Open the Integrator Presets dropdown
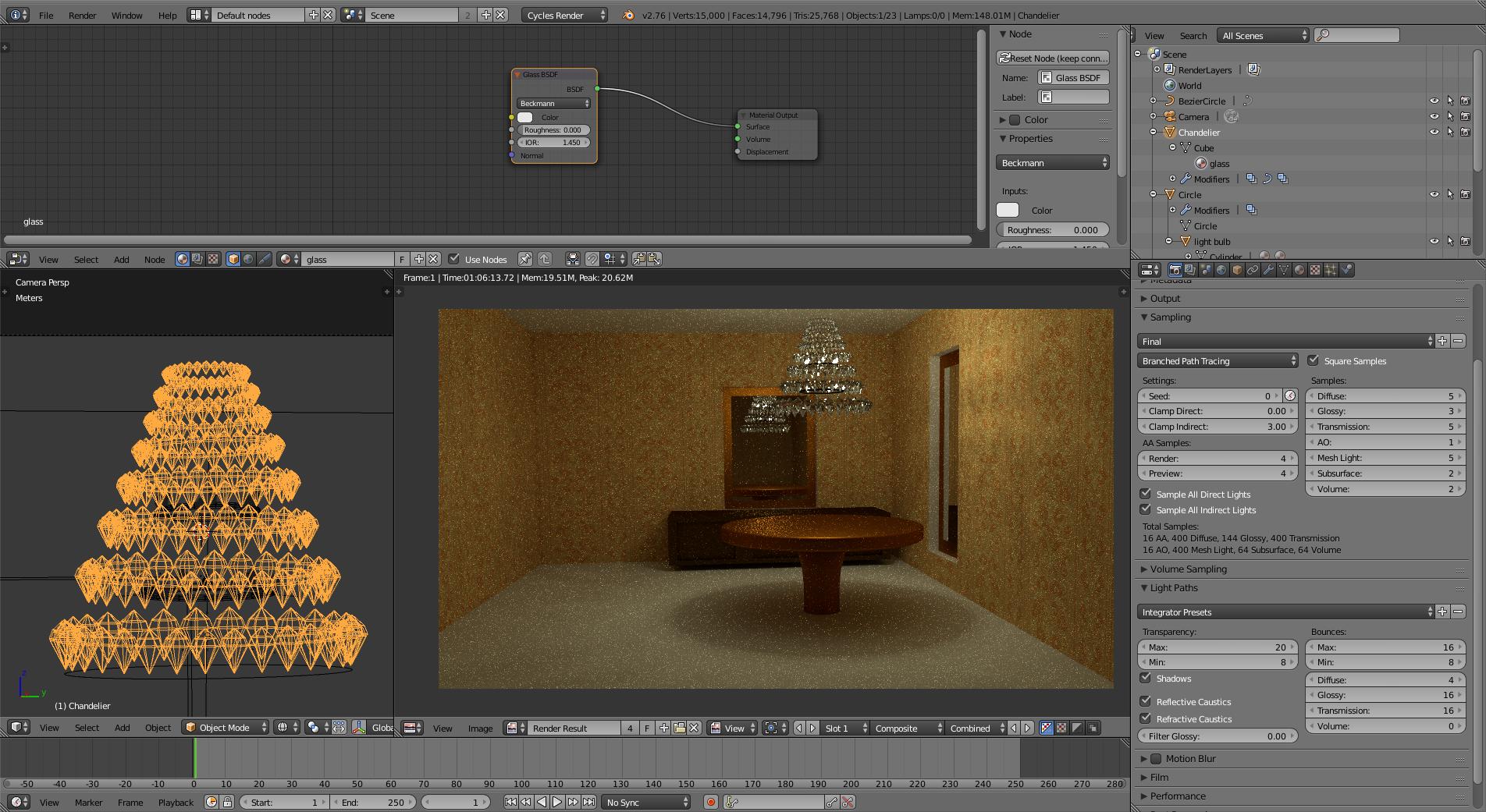Viewport: 1486px width, 812px height. pyautogui.click(x=1286, y=612)
